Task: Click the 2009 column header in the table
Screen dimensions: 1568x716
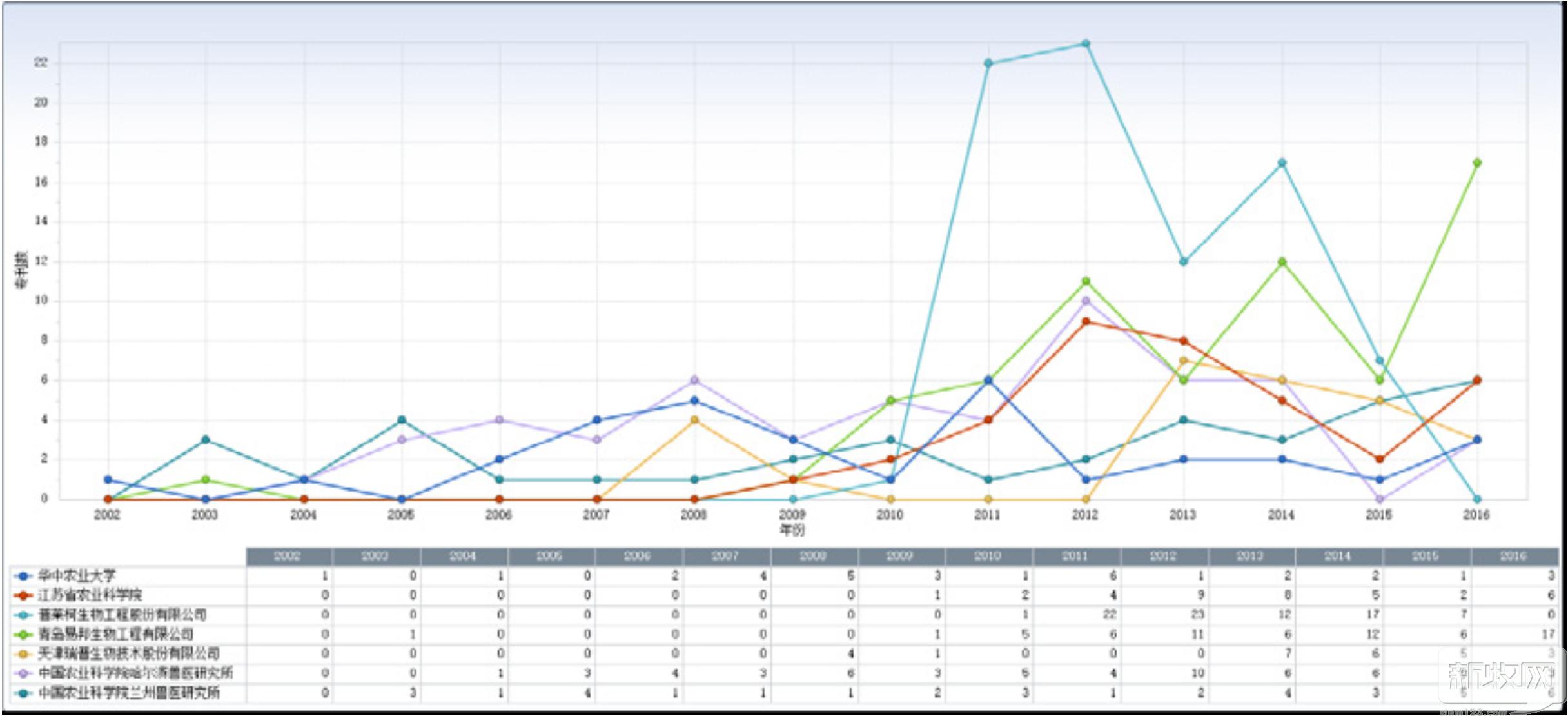Action: [900, 556]
